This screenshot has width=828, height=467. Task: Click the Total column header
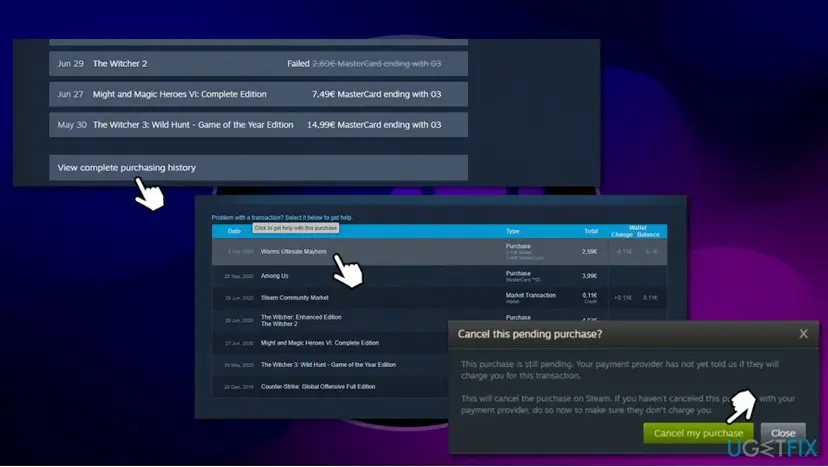[x=590, y=231]
